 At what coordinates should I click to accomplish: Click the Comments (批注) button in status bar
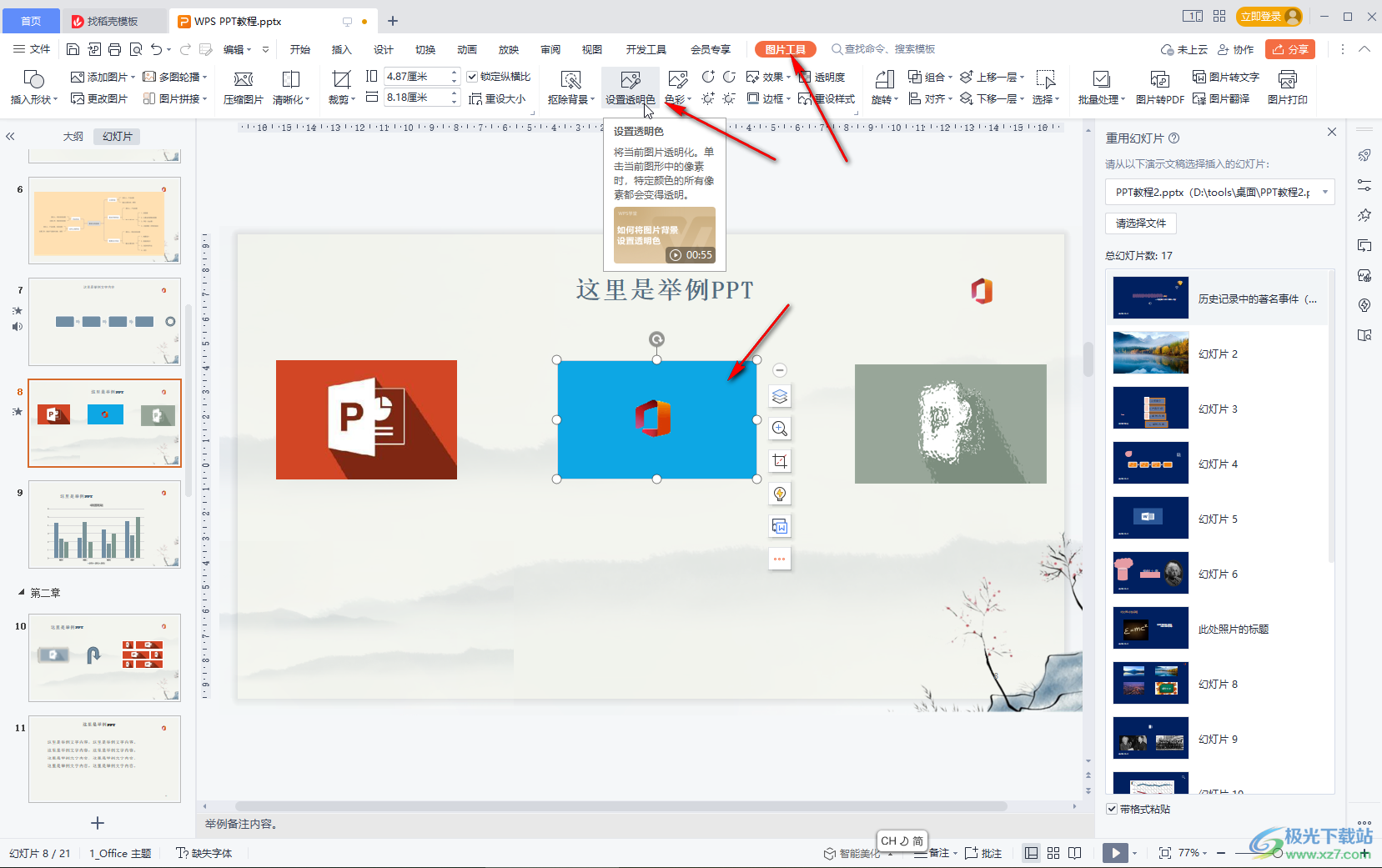tap(983, 853)
